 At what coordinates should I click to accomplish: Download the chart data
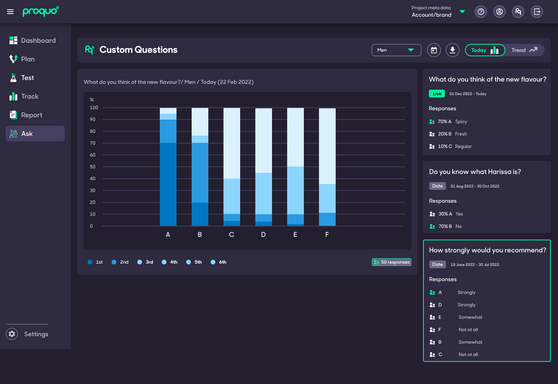(452, 50)
